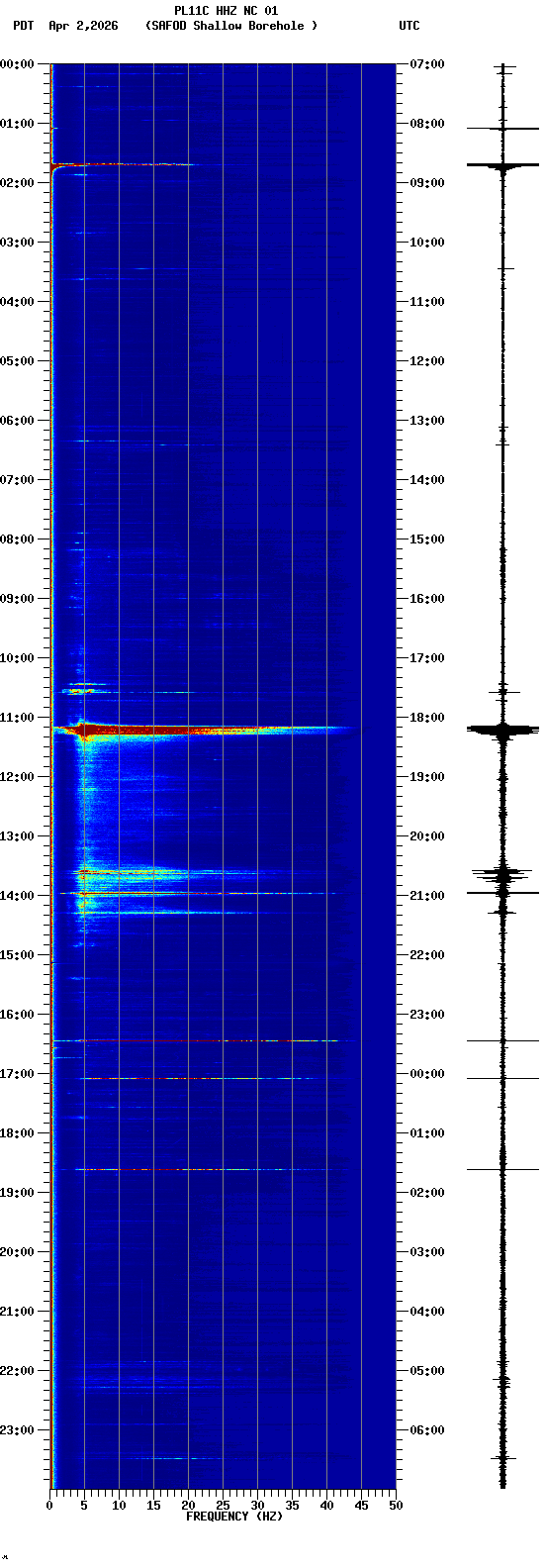Click the 10 Hz frequency tick label
The height and width of the screenshot is (1568, 546).
pos(119,1506)
